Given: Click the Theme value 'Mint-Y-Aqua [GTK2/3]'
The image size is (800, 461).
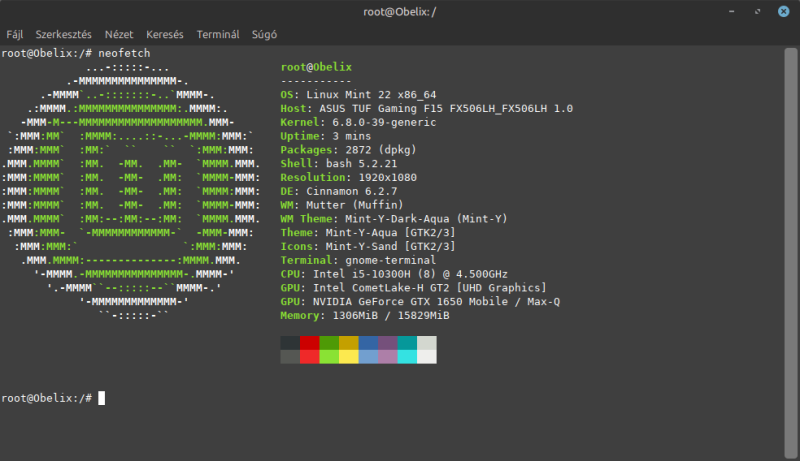Looking at the screenshot, I should click(x=390, y=233).
